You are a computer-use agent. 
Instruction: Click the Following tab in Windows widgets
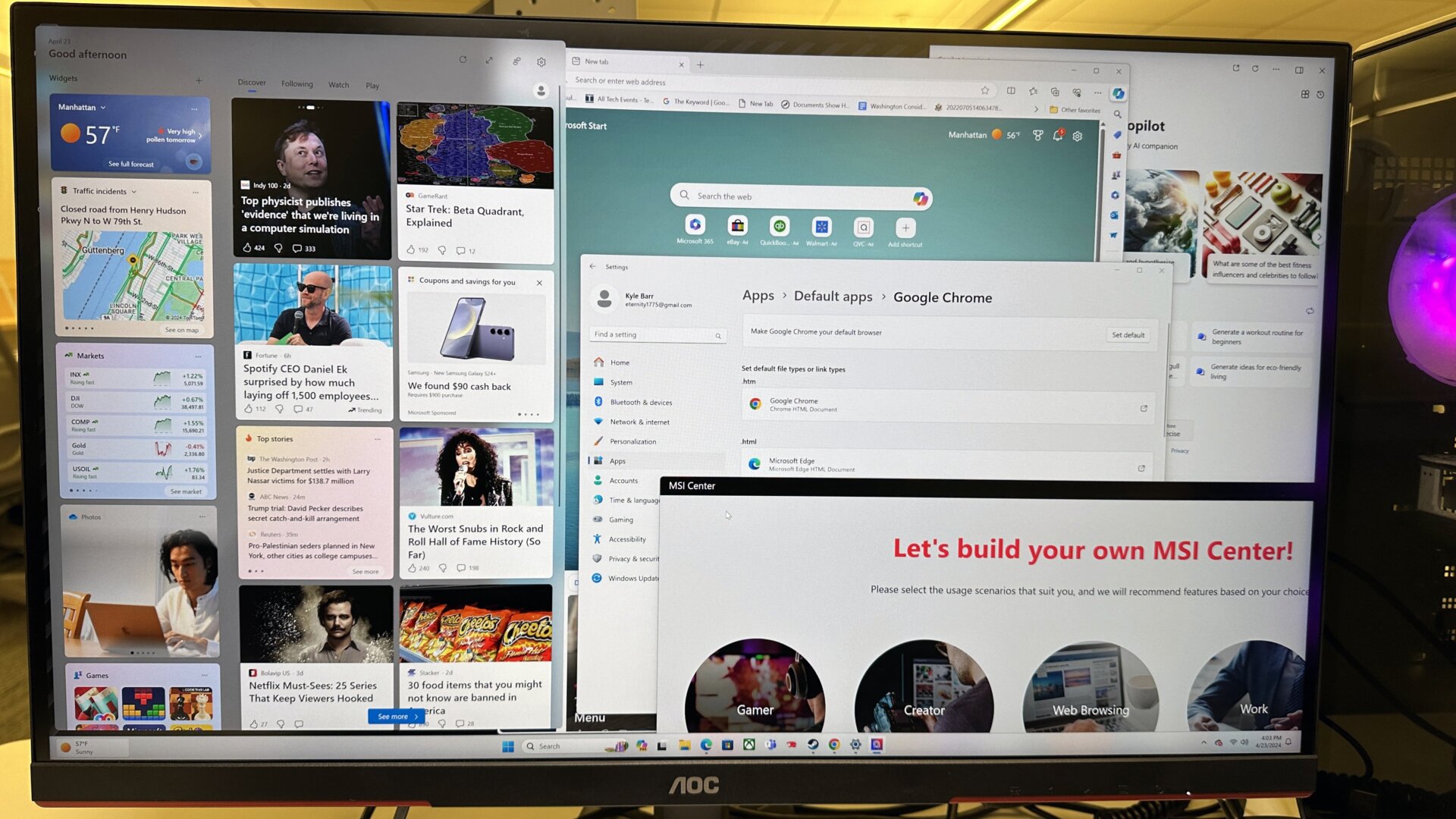click(298, 84)
